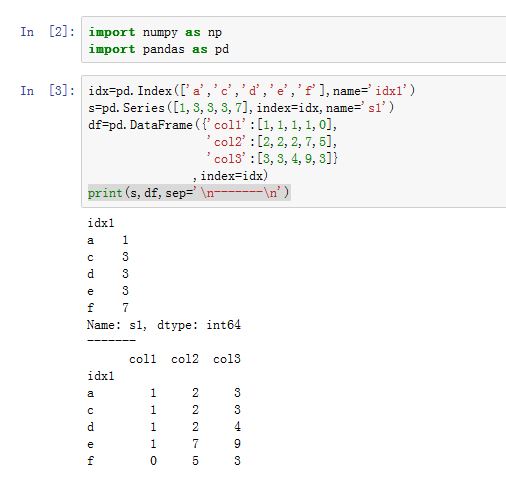Click the ",index=idx)" code line
The width and height of the screenshot is (506, 479).
[230, 176]
